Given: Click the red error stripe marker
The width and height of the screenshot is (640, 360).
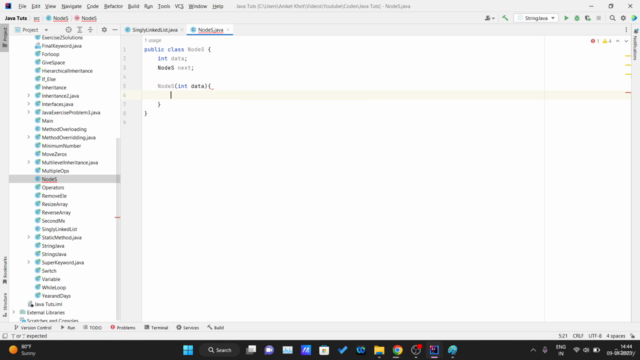Looking at the screenshot, I should click(628, 93).
